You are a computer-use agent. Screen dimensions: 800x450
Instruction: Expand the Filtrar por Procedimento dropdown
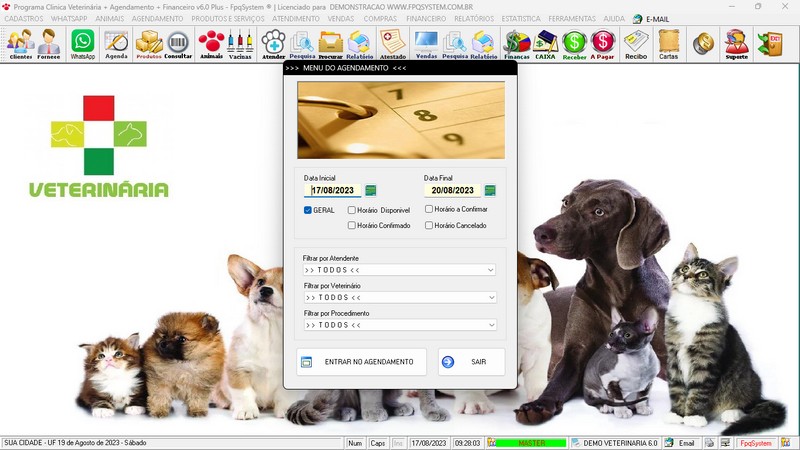[x=490, y=325]
